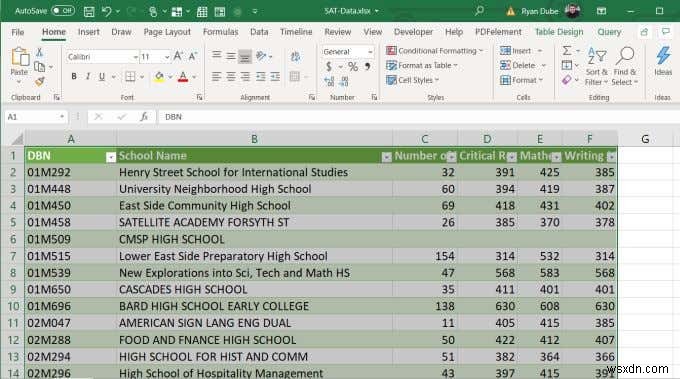Apply the Percent Style icon
680x379 pixels.
coord(353,66)
